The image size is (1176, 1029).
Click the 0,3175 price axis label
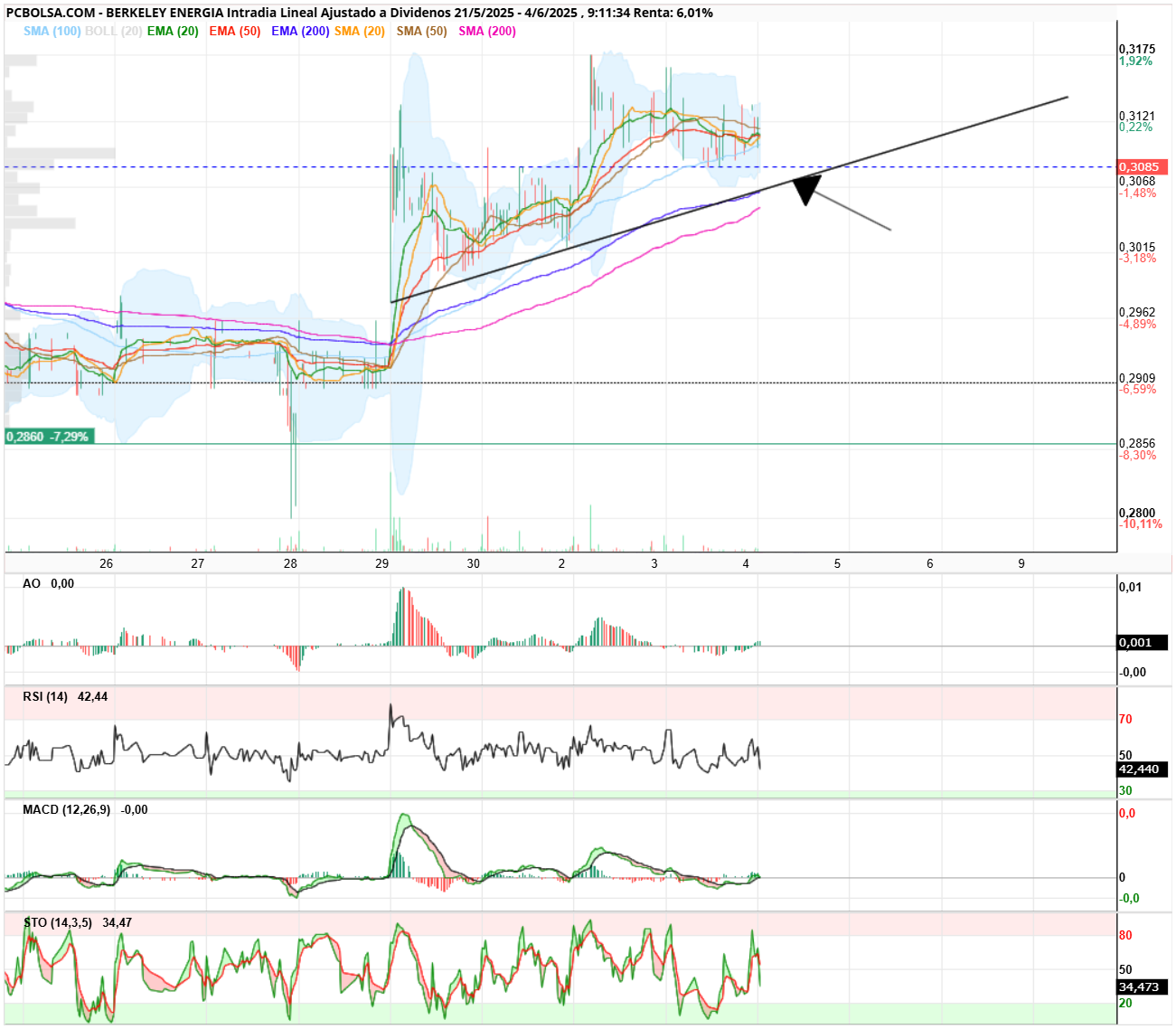(1137, 49)
